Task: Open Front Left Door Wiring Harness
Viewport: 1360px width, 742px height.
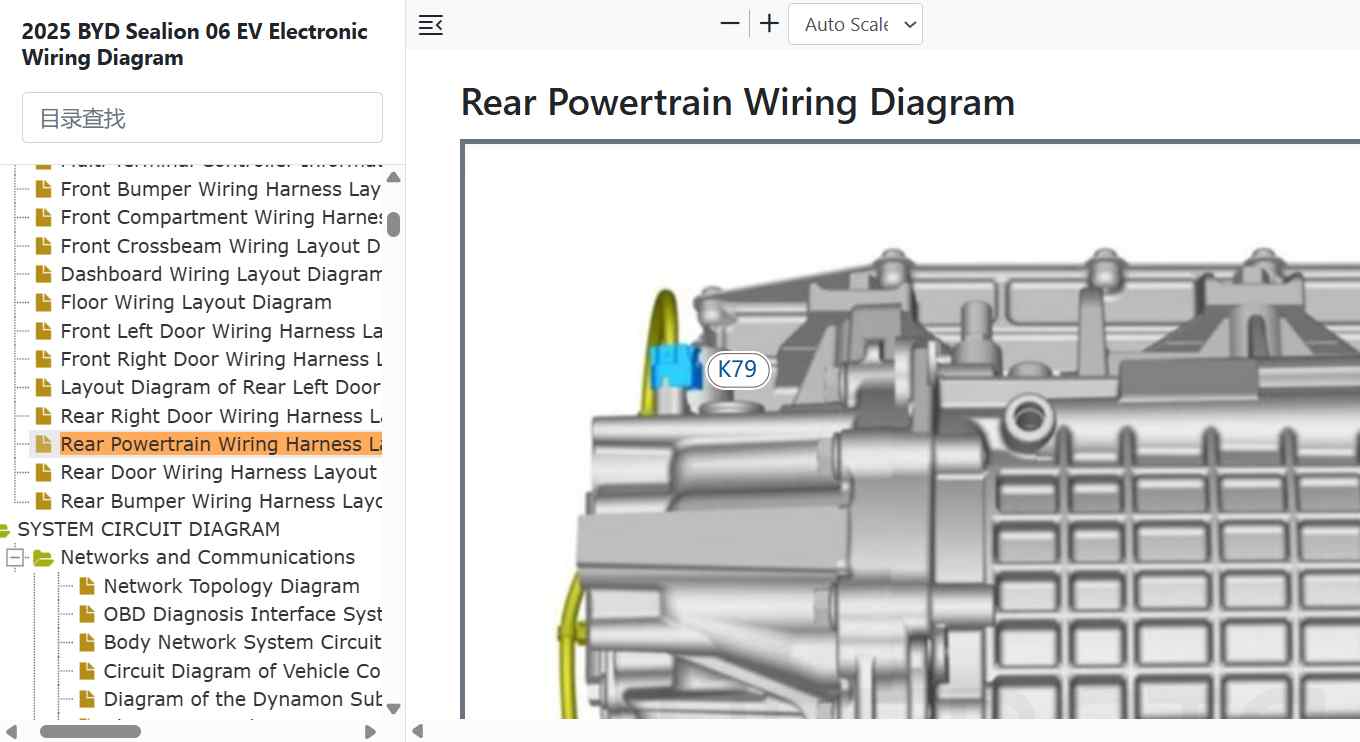Action: click(221, 331)
